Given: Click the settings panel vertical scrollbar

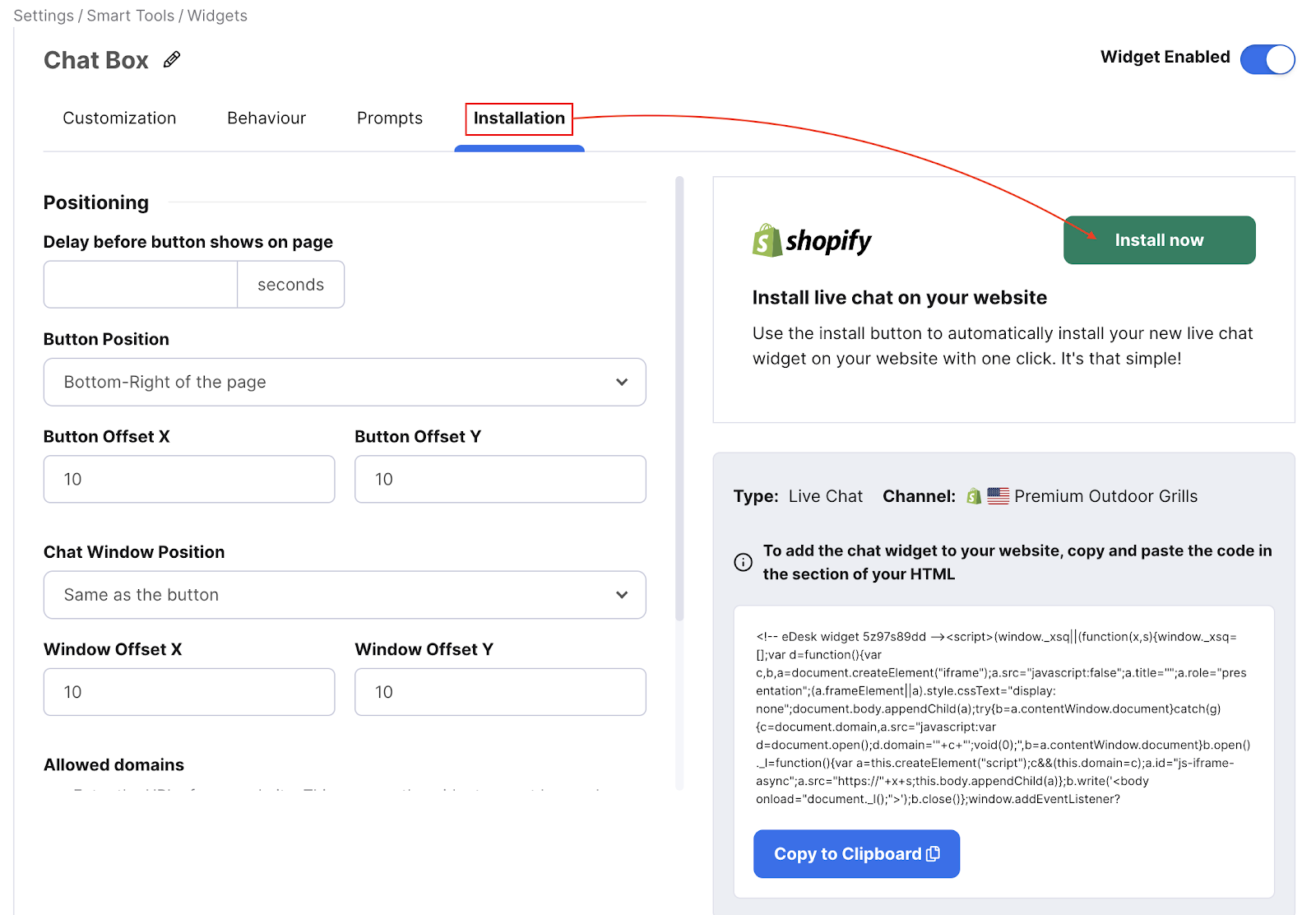Looking at the screenshot, I should tap(679, 398).
